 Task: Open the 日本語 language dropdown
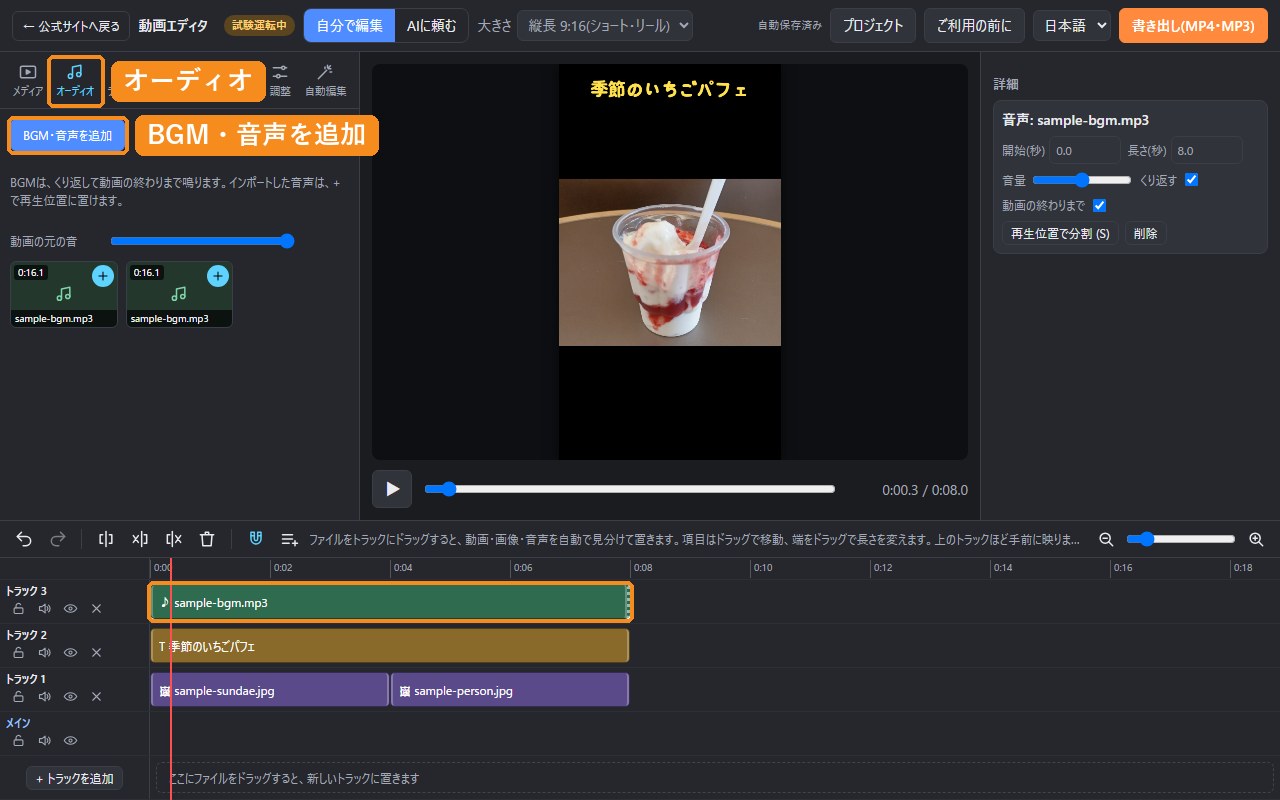[x=1072, y=26]
